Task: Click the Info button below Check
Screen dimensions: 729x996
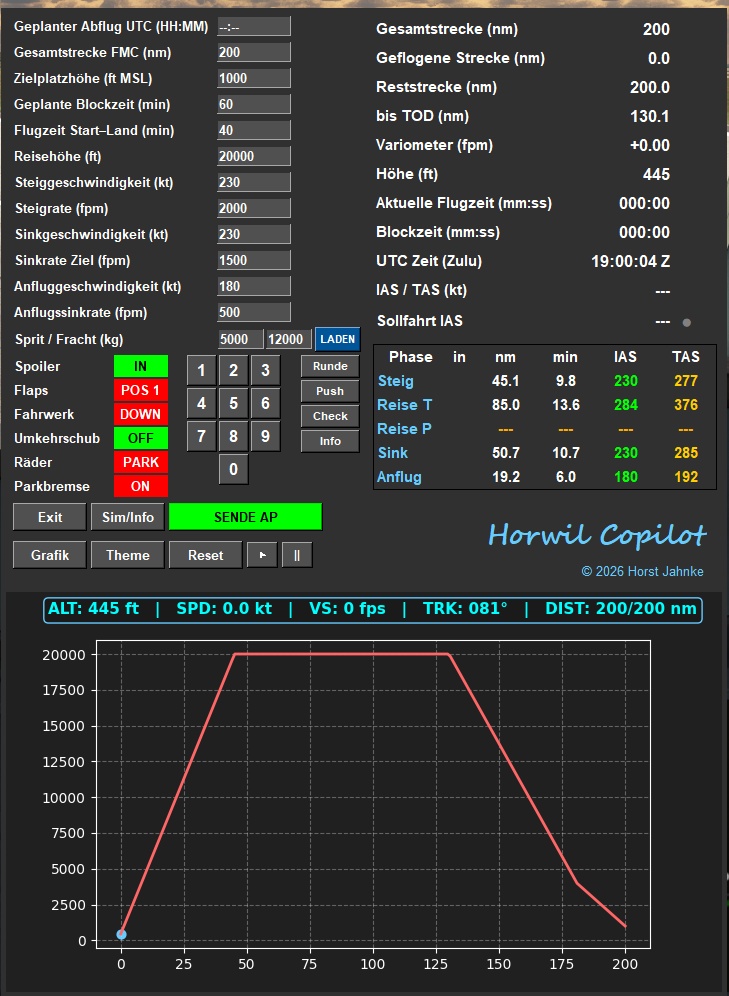Action: pyautogui.click(x=330, y=441)
